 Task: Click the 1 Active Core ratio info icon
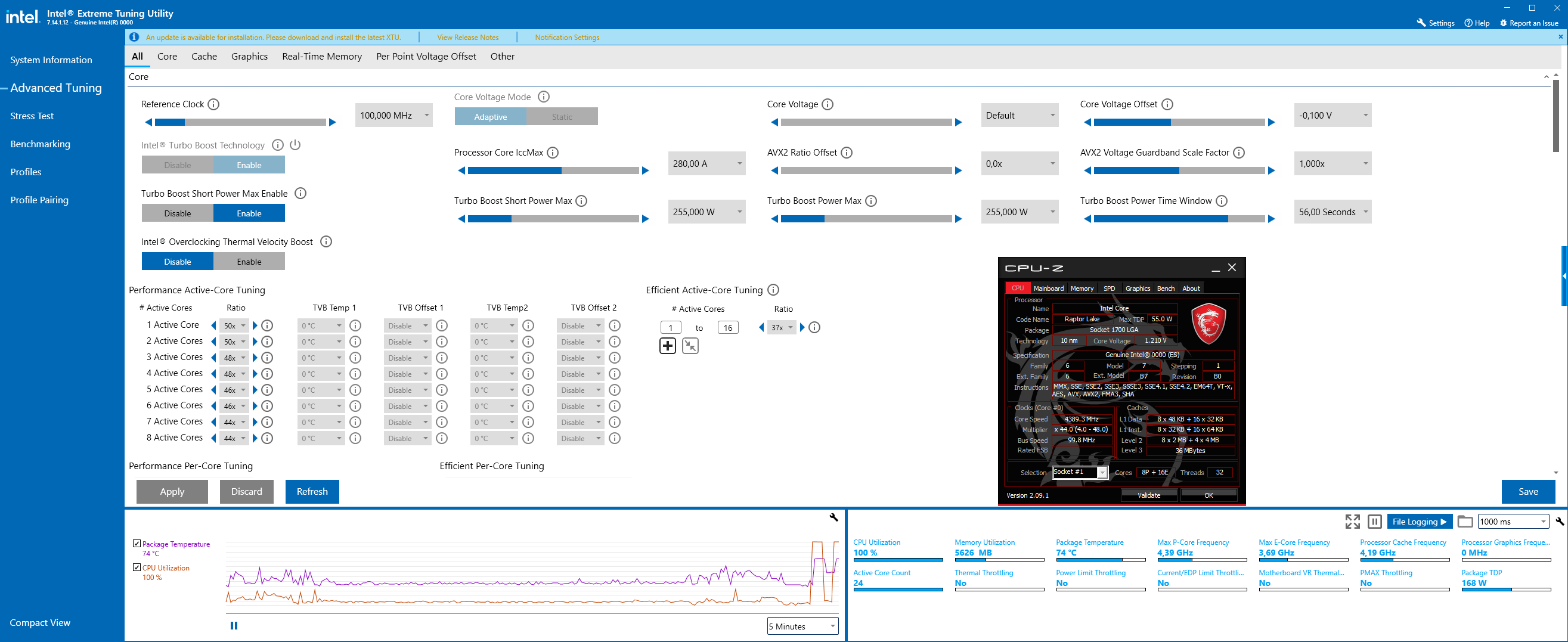[x=267, y=325]
